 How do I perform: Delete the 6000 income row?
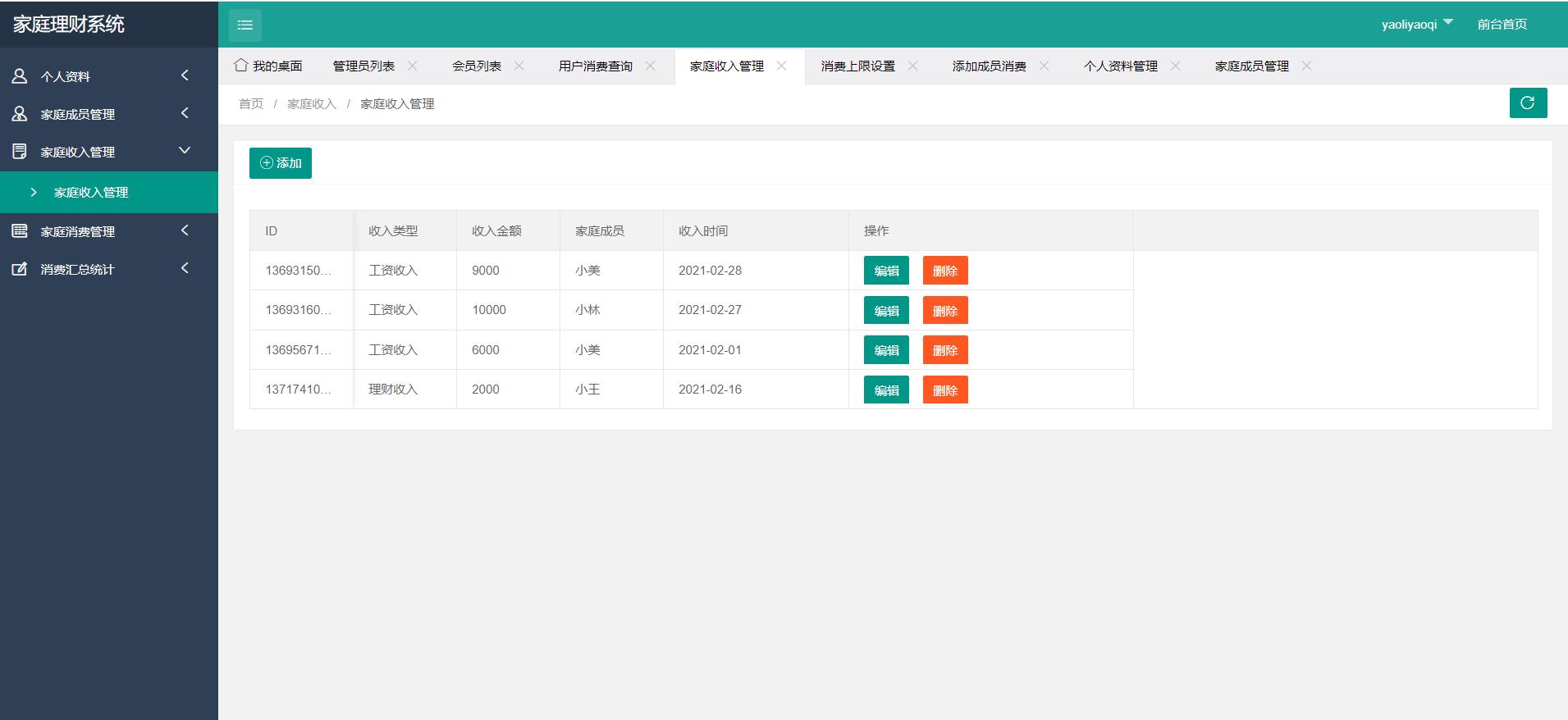click(945, 350)
